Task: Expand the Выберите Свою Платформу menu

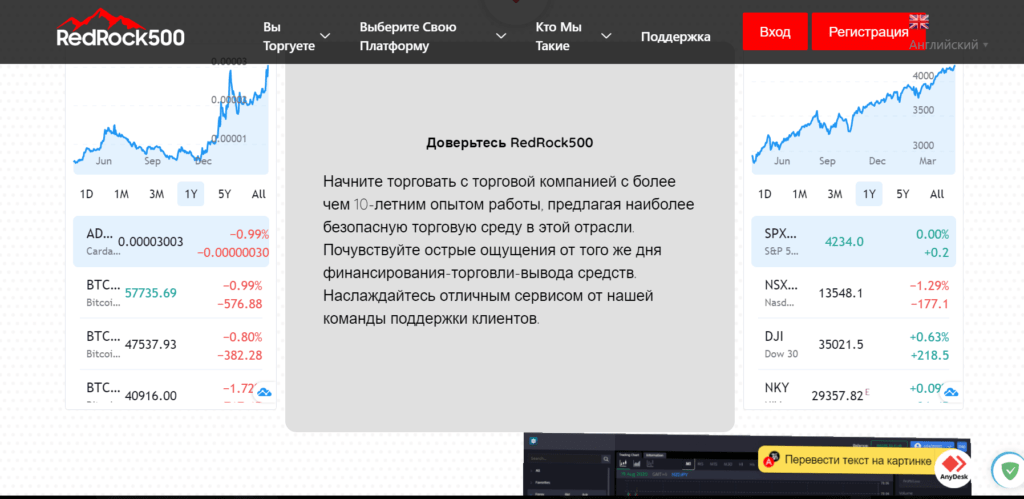Action: [433, 37]
